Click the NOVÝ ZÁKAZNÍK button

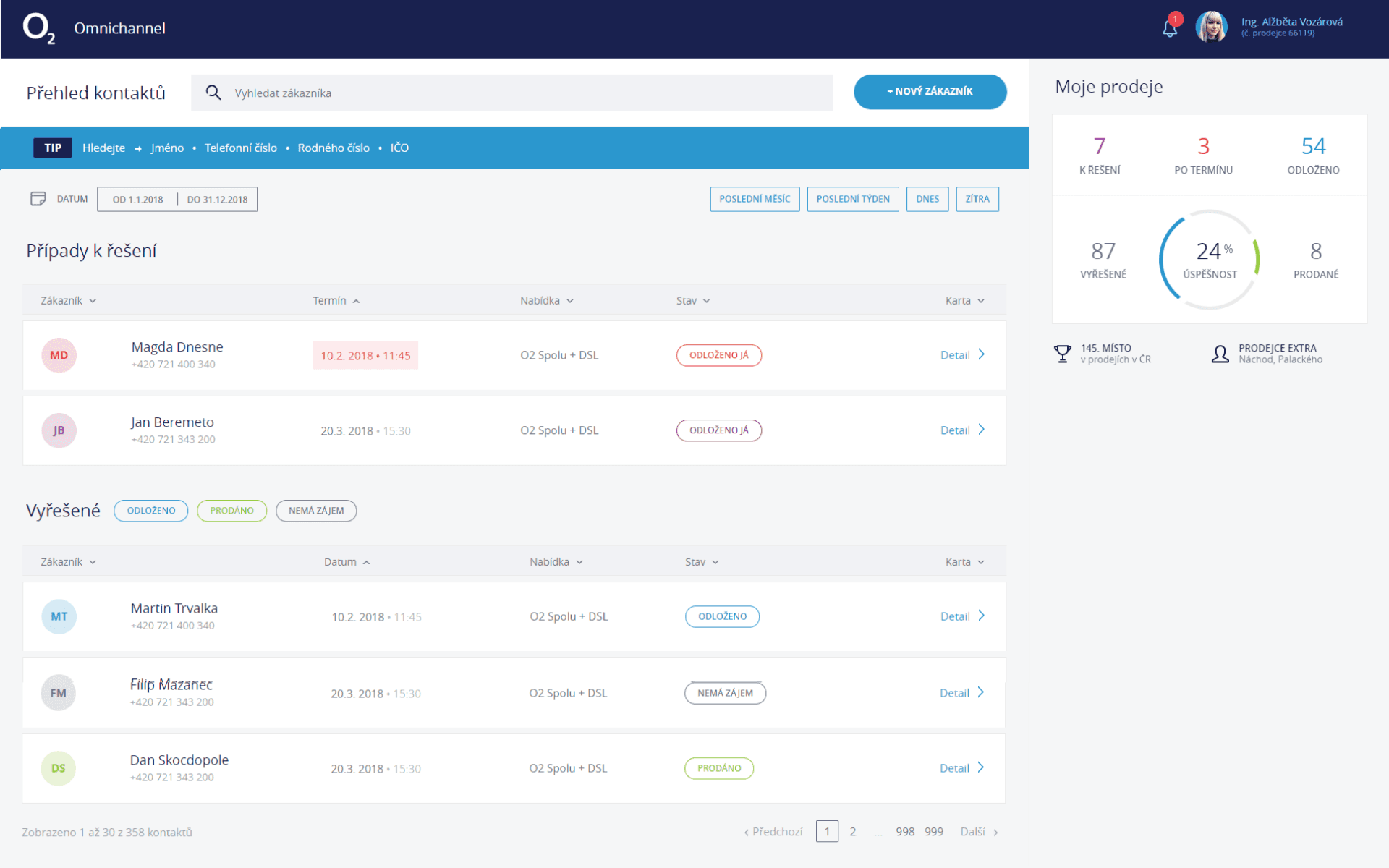(x=930, y=92)
